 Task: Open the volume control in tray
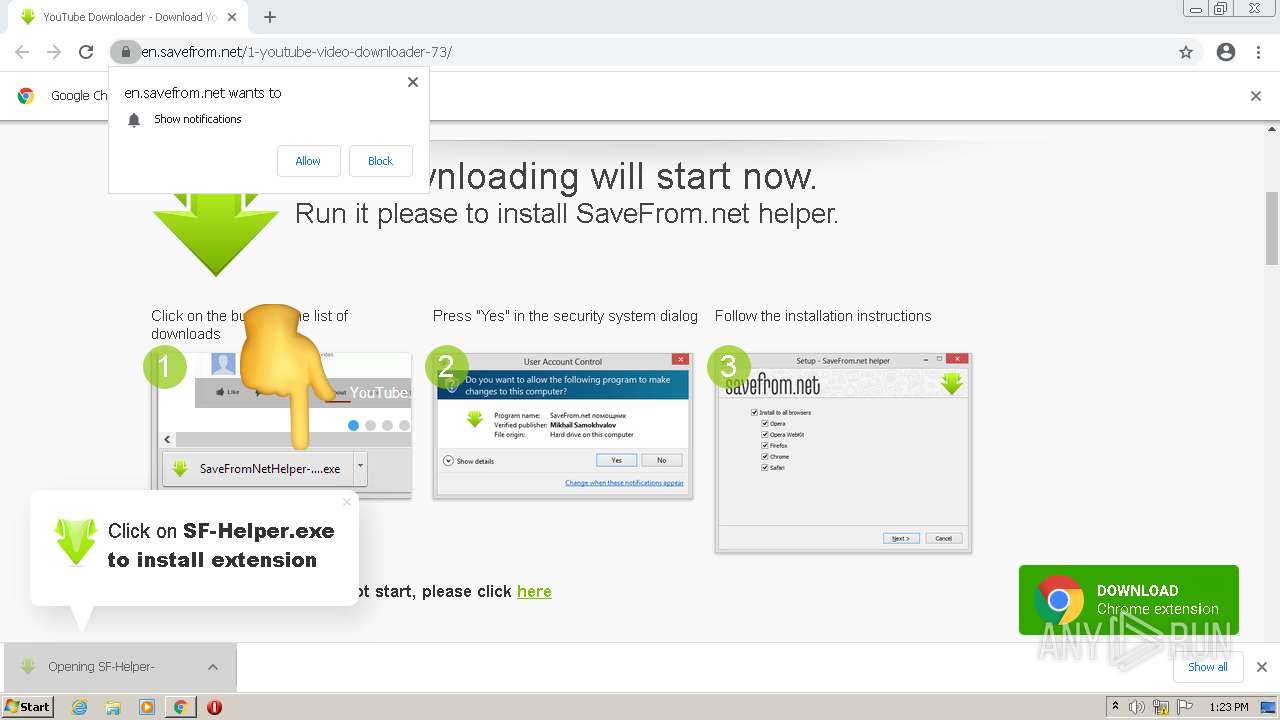pos(1137,707)
